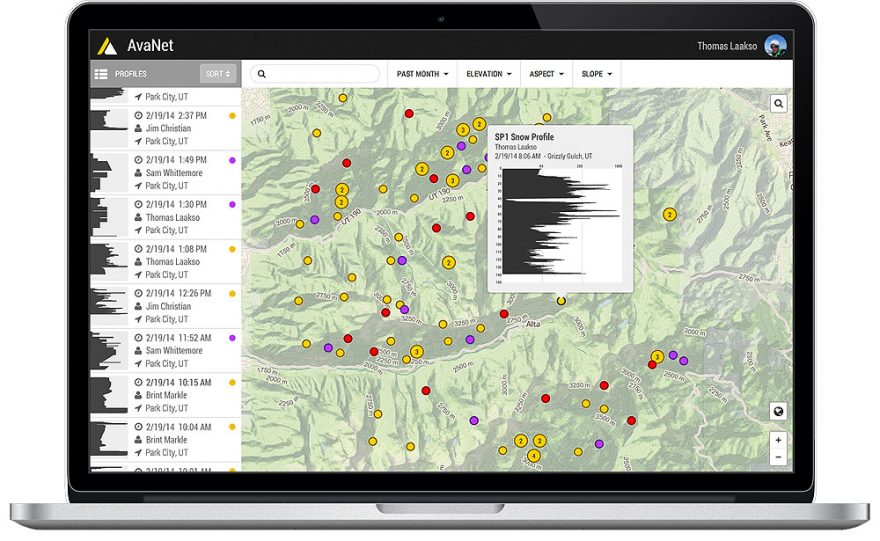Click the map search magnifier icon
The height and width of the screenshot is (541, 880).
pyautogui.click(x=777, y=103)
